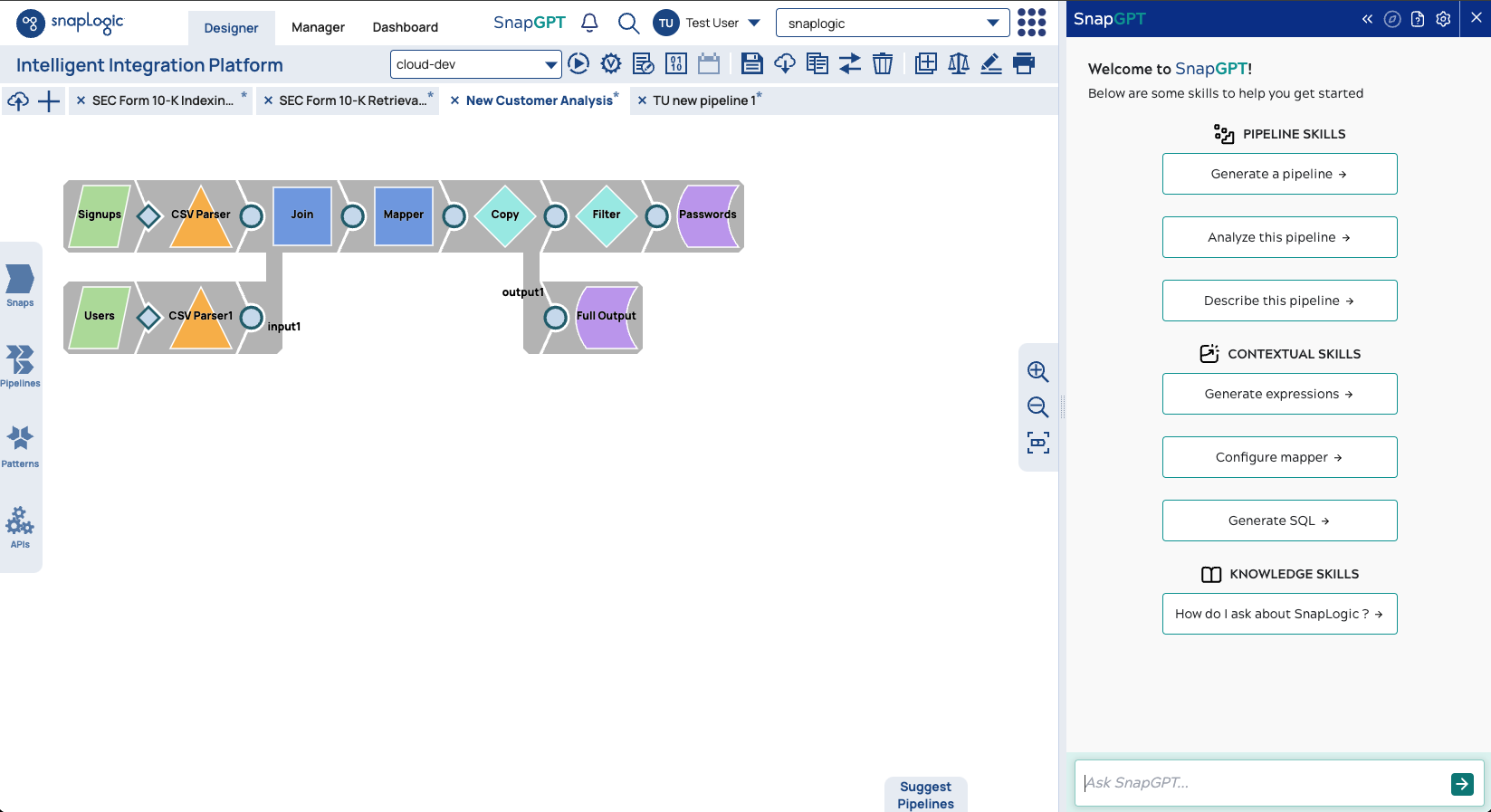The width and height of the screenshot is (1491, 812).
Task: Close the SnapGPT panel
Action: [x=1476, y=18]
